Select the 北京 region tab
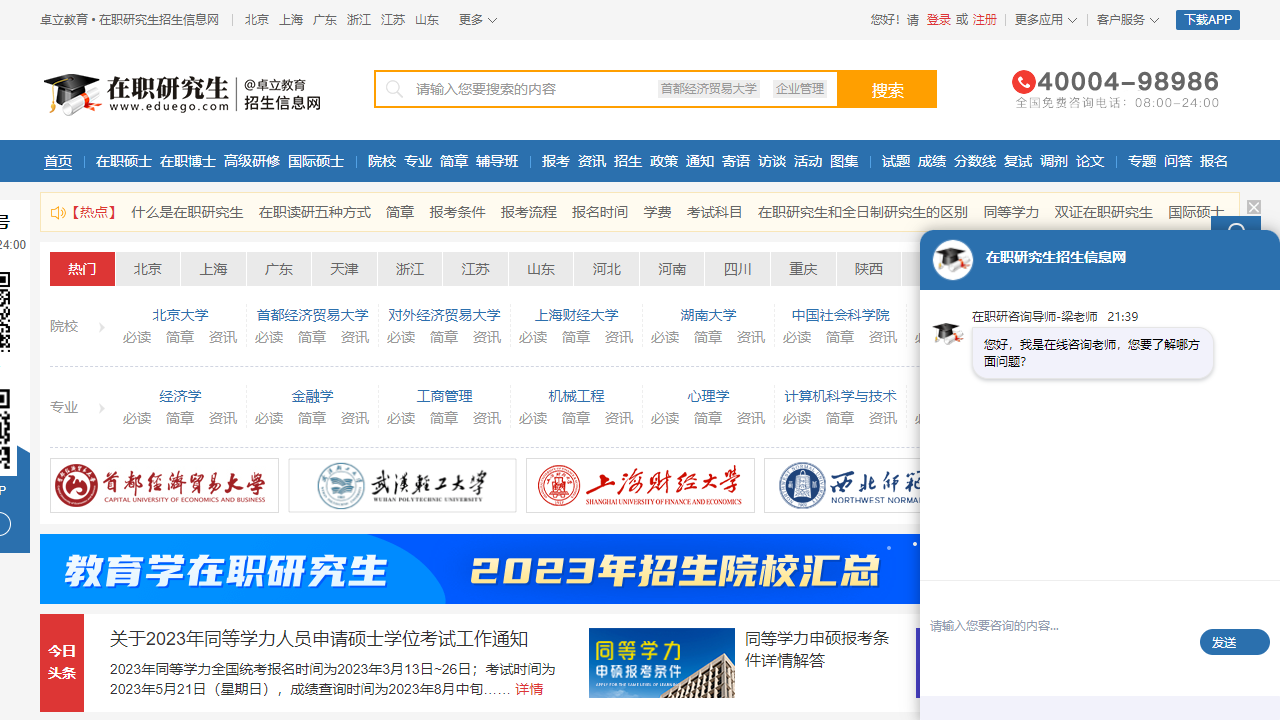The height and width of the screenshot is (720, 1280). coord(148,269)
